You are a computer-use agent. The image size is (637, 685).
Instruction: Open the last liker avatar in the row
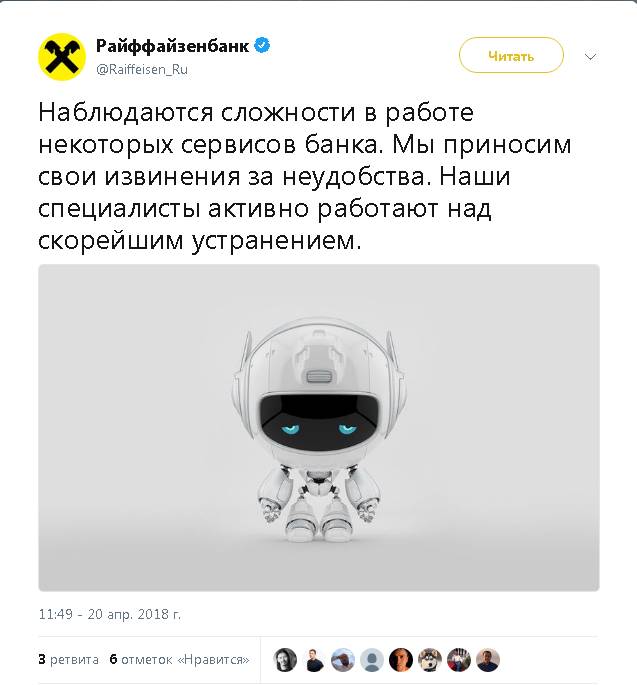tap(488, 660)
